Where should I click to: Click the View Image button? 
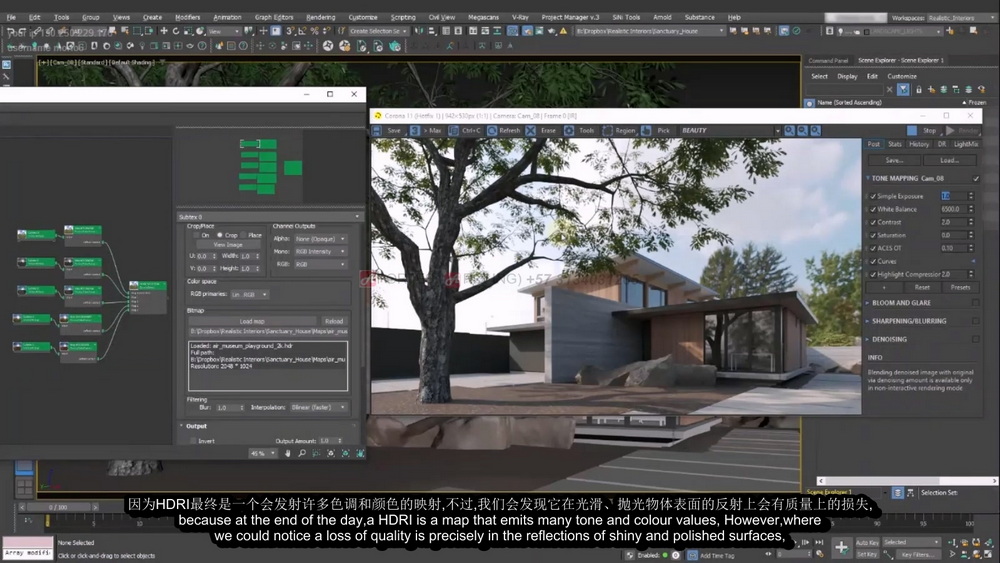click(228, 245)
